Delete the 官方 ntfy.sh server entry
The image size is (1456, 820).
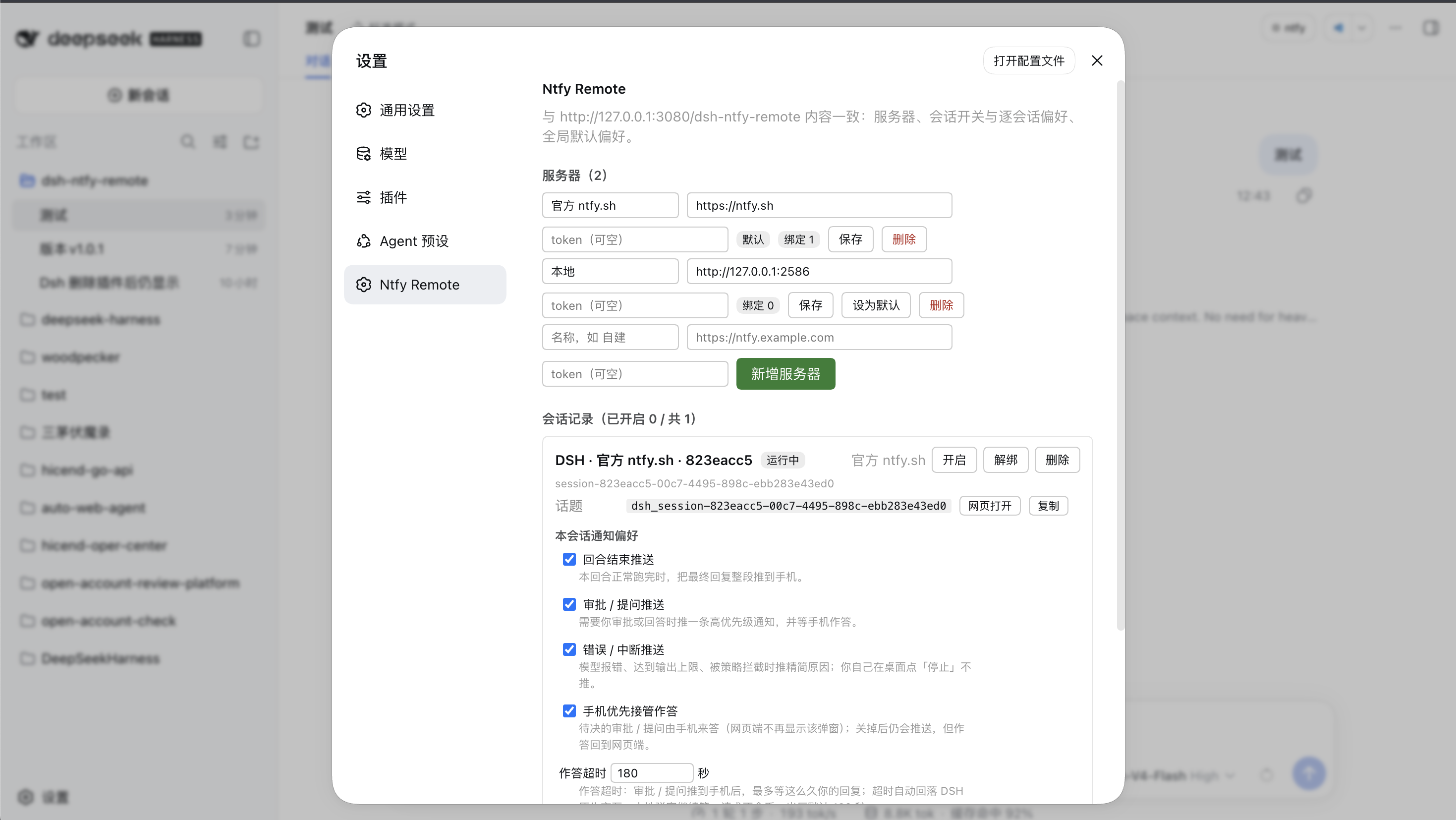(904, 239)
